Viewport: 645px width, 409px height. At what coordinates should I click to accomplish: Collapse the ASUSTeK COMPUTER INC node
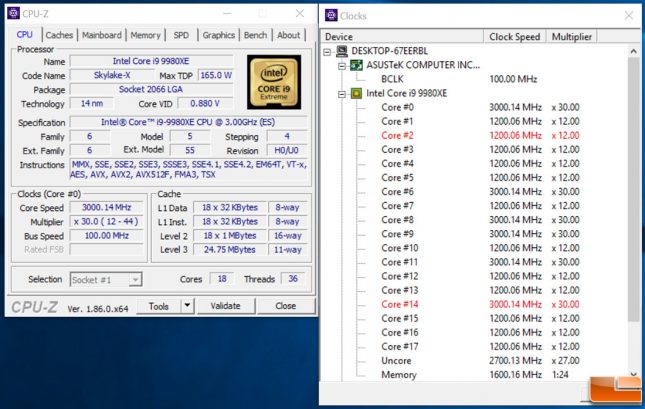tap(342, 66)
